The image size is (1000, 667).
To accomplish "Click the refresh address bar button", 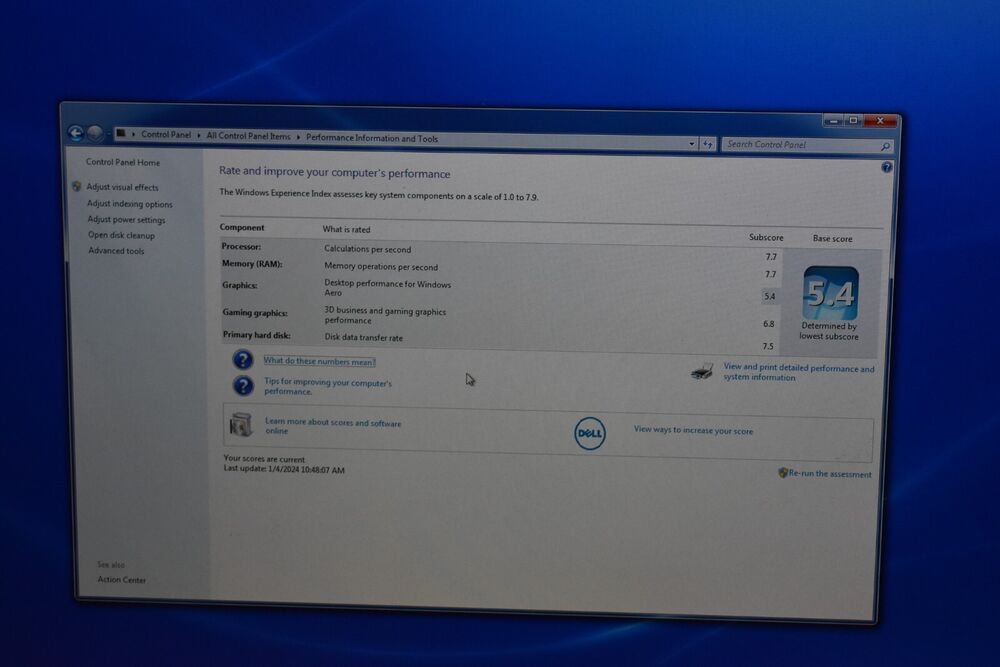I will 708,145.
